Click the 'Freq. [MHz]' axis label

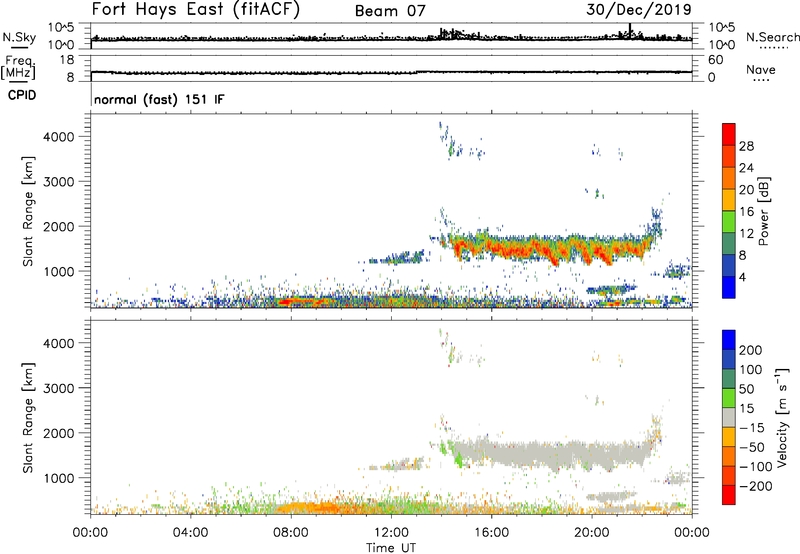click(18, 67)
